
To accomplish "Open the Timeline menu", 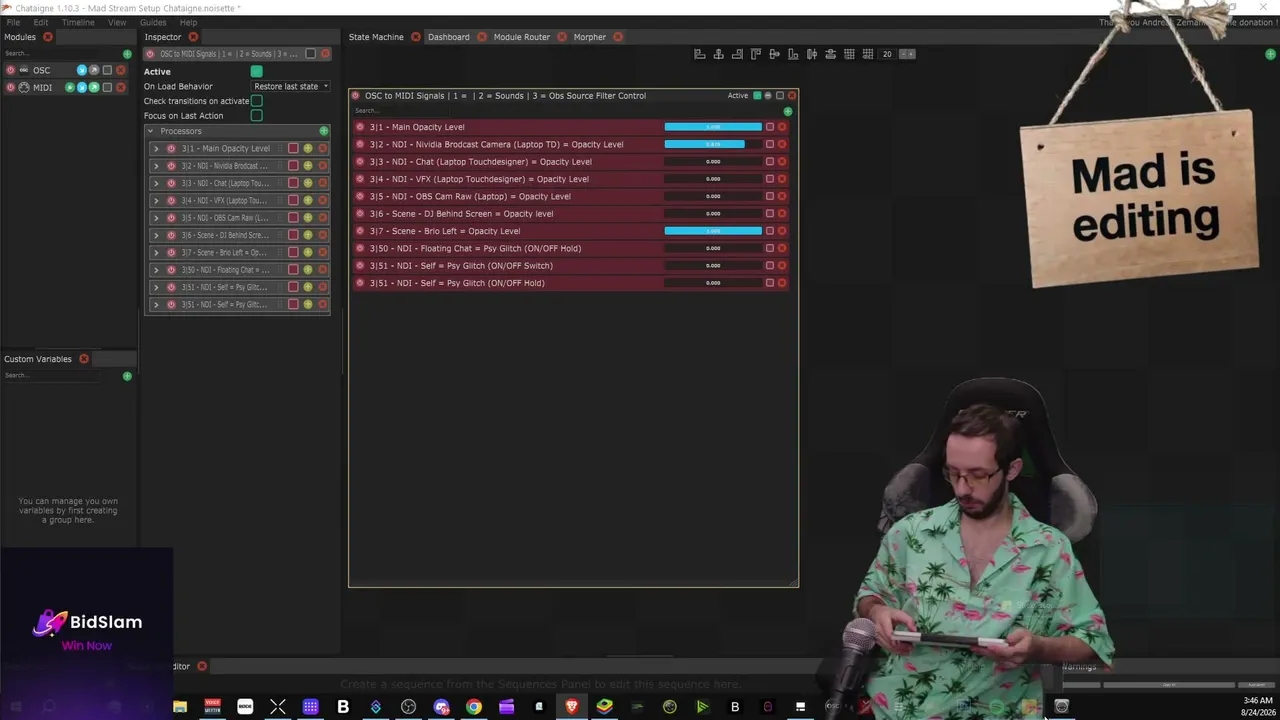I will 78,22.
